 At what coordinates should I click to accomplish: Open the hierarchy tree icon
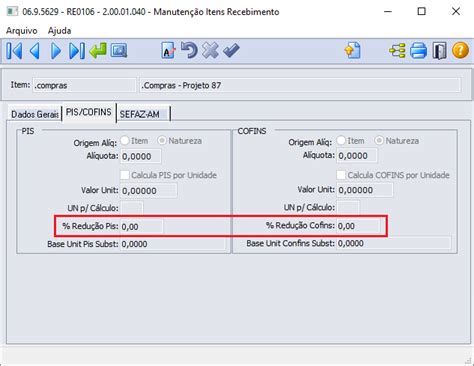pos(397,51)
